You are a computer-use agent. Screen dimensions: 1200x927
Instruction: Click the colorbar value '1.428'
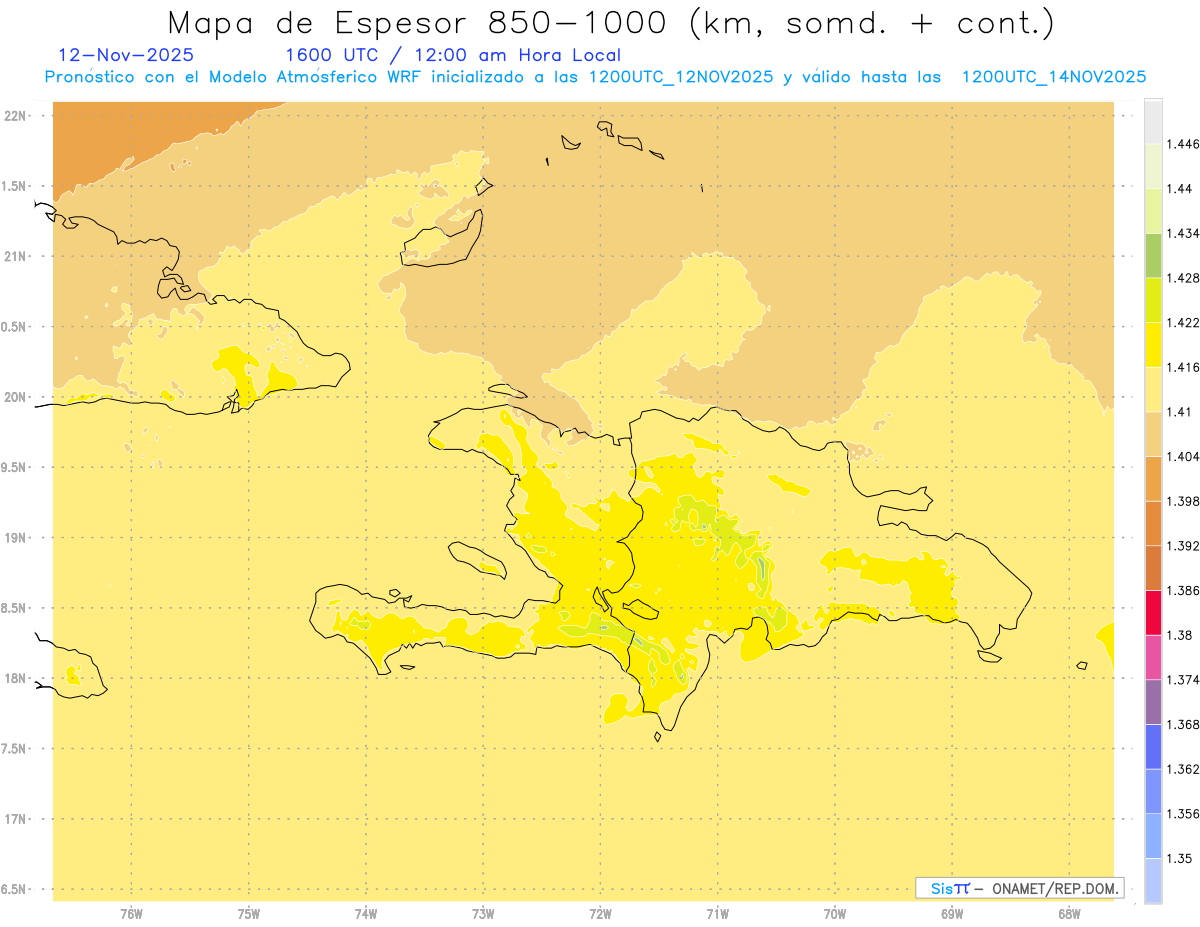[x=1184, y=278]
